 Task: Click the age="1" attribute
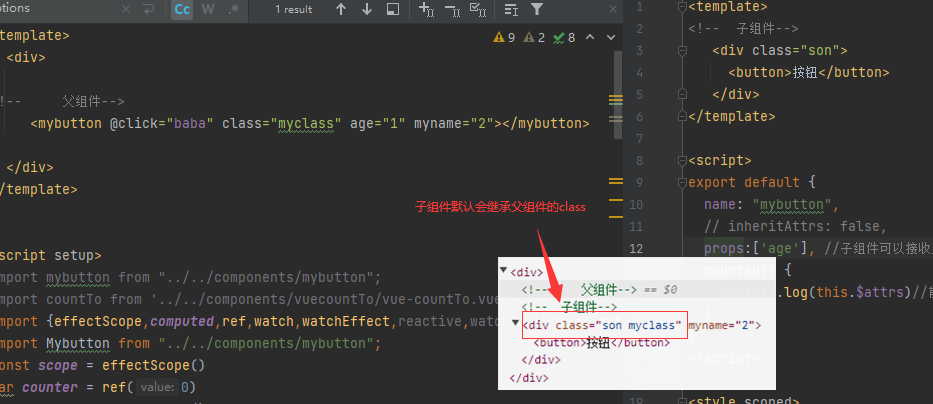point(378,124)
